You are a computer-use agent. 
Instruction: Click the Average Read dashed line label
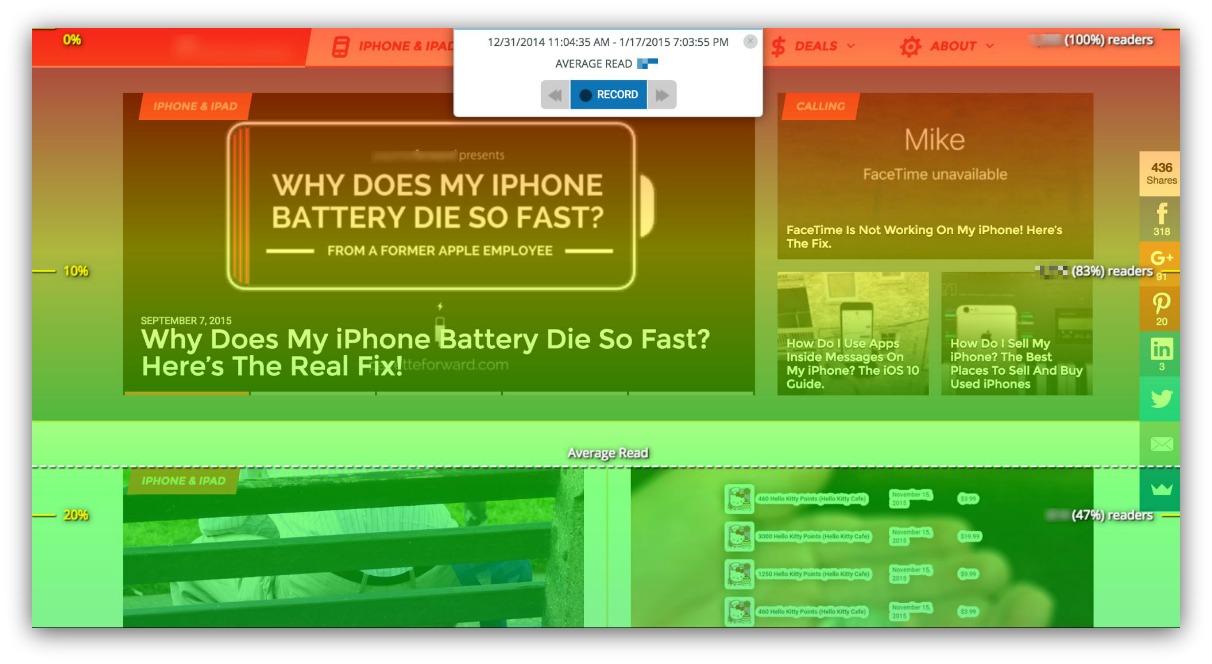(x=608, y=453)
